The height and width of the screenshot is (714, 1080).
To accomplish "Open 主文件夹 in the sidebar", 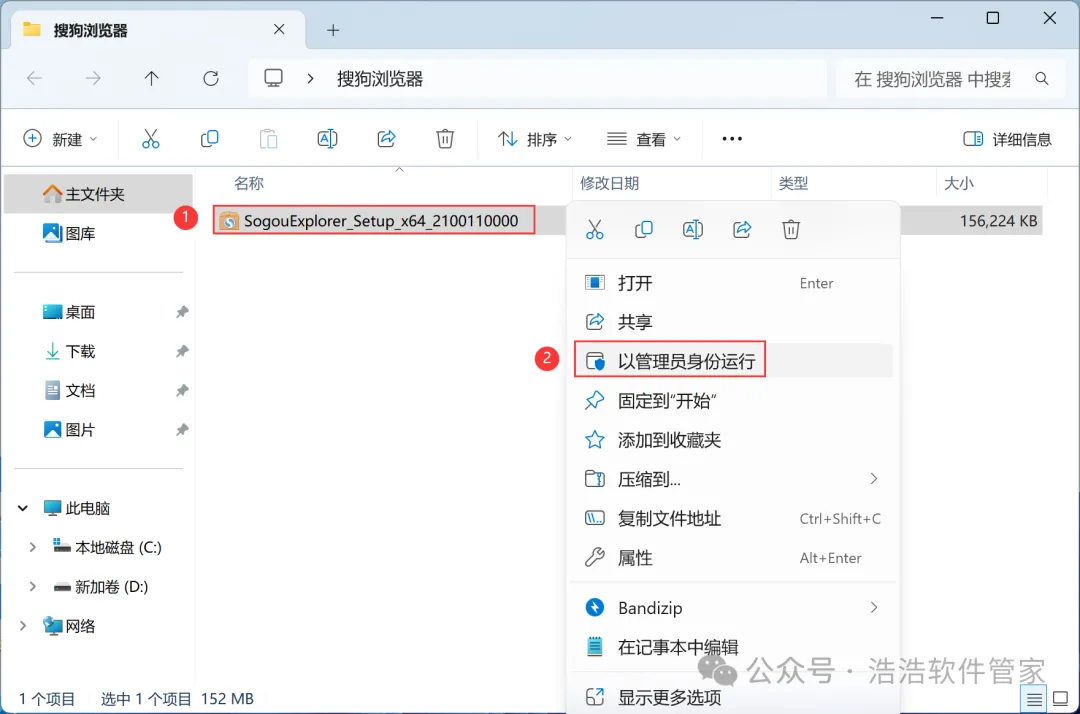I will [x=98, y=194].
